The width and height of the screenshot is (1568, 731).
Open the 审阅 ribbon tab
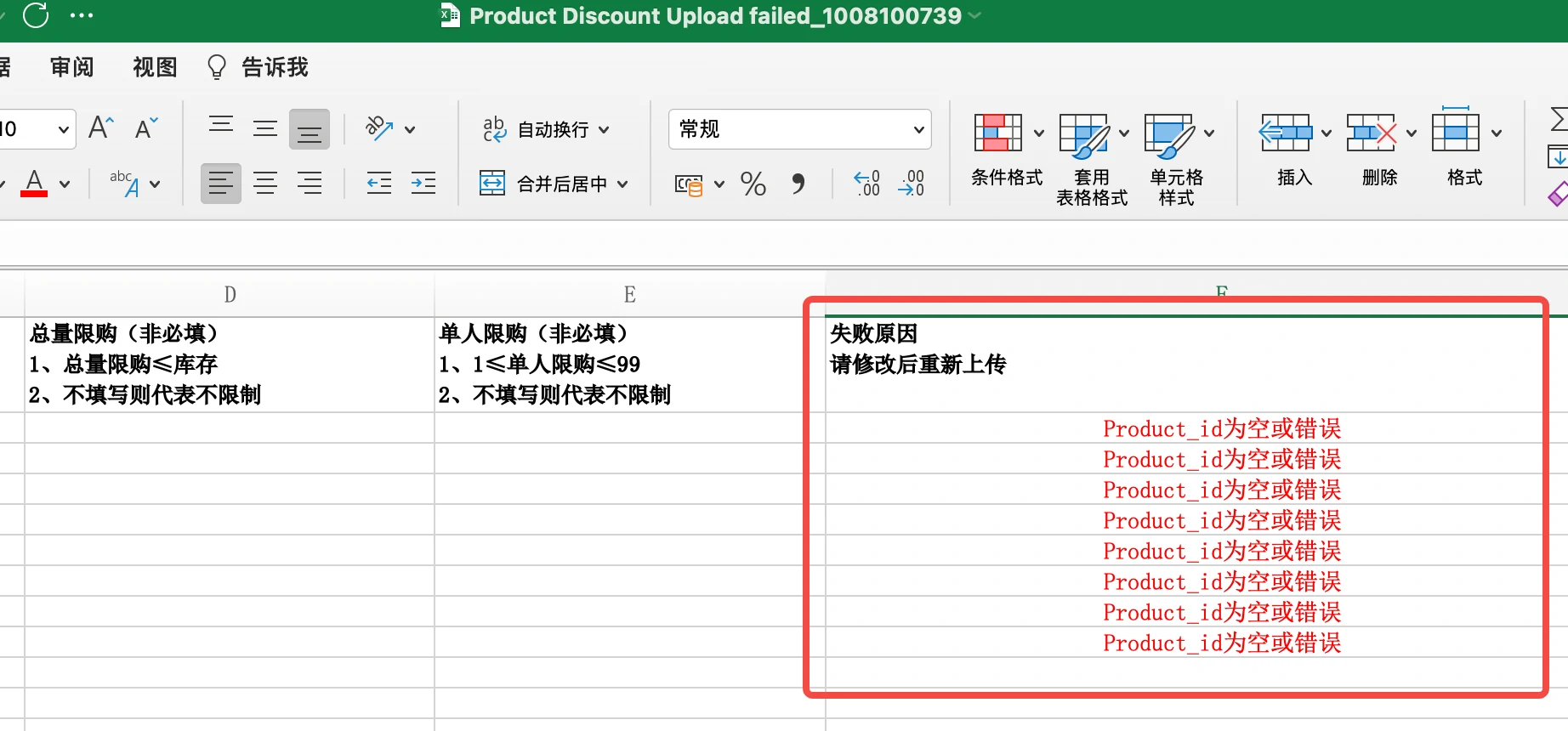click(x=71, y=67)
